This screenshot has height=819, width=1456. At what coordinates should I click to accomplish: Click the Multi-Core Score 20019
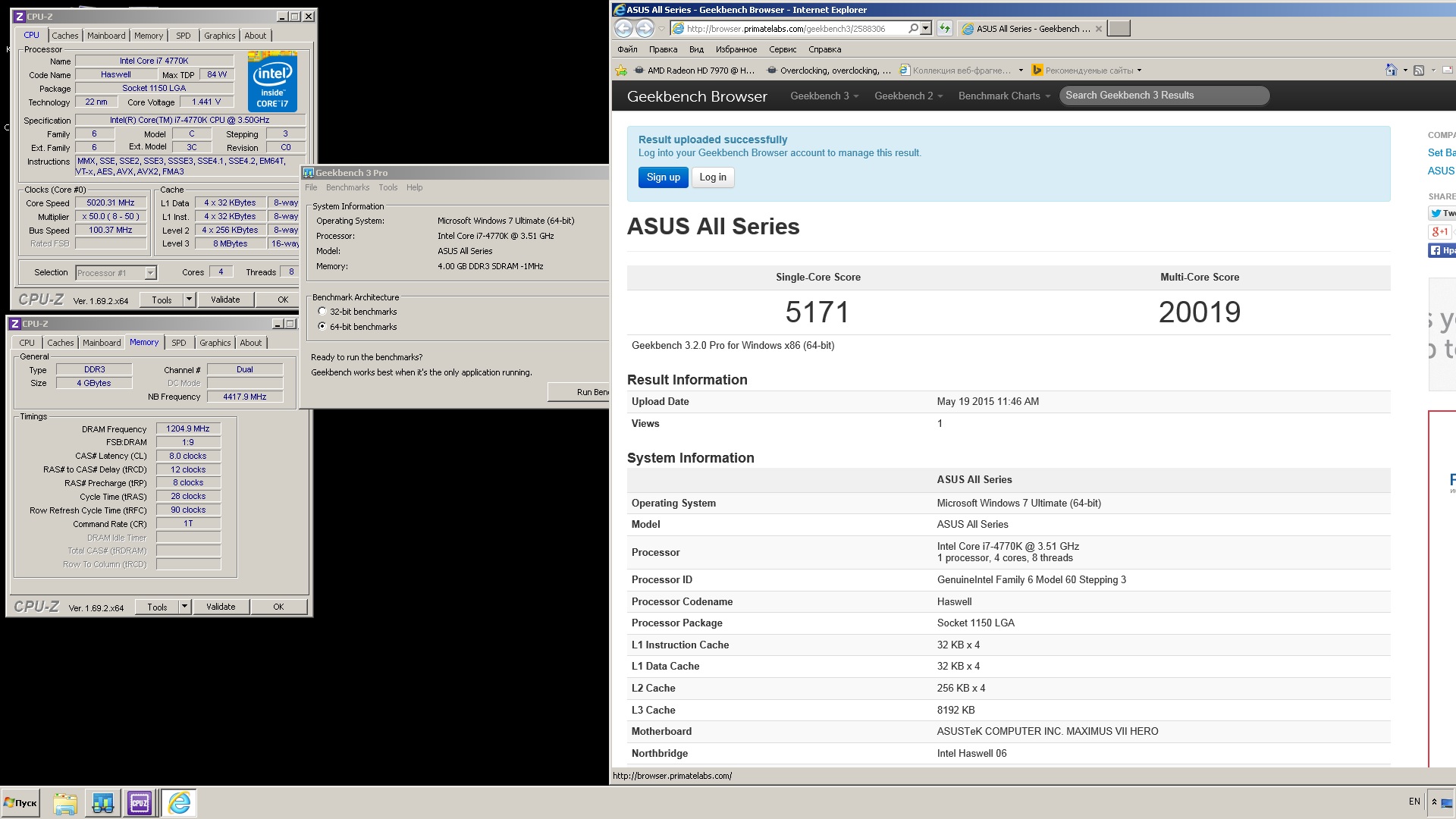click(1200, 312)
